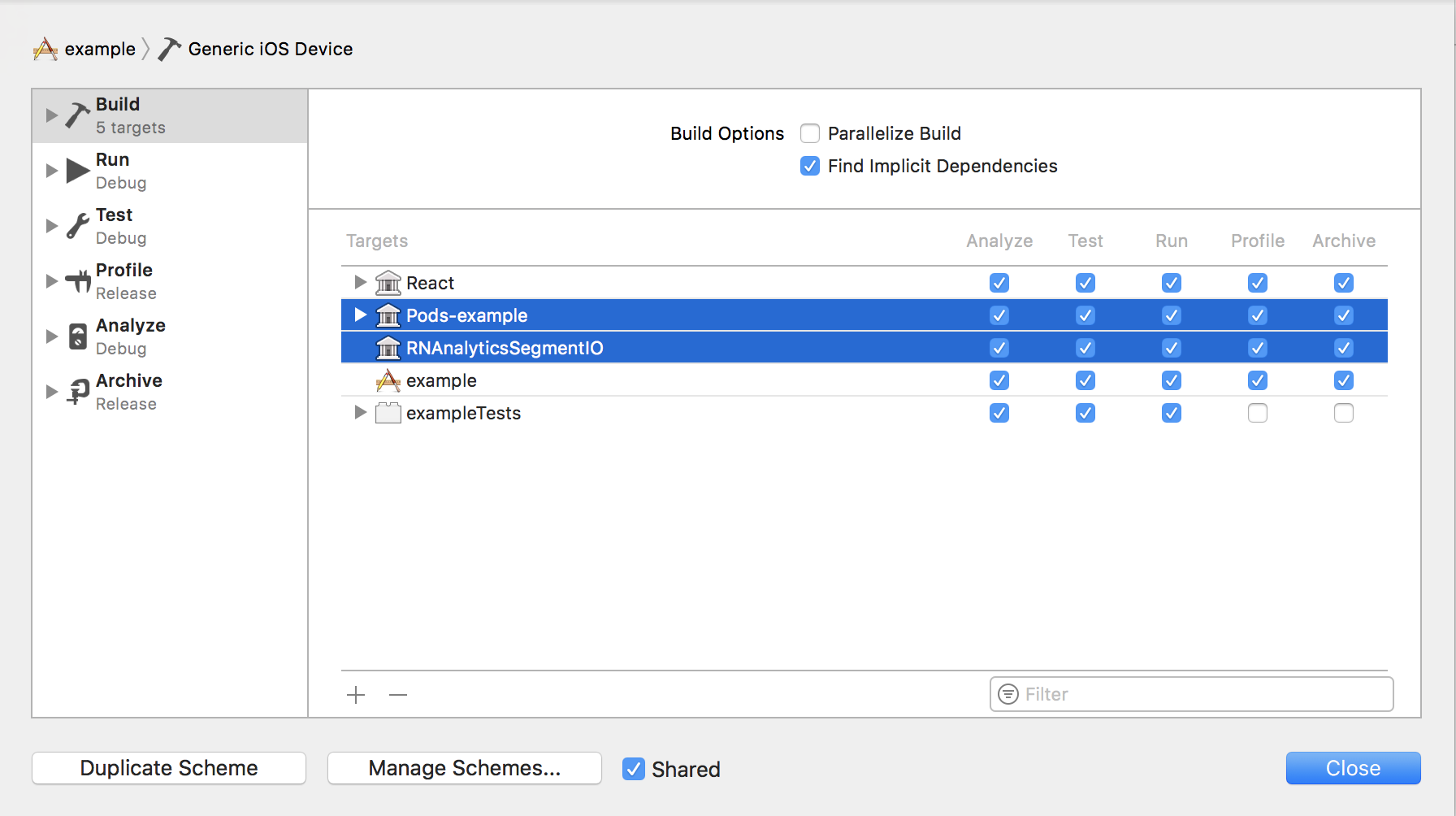Select the Analyze icon in sidebar
Viewport: 1456px width, 816px height.
point(77,336)
